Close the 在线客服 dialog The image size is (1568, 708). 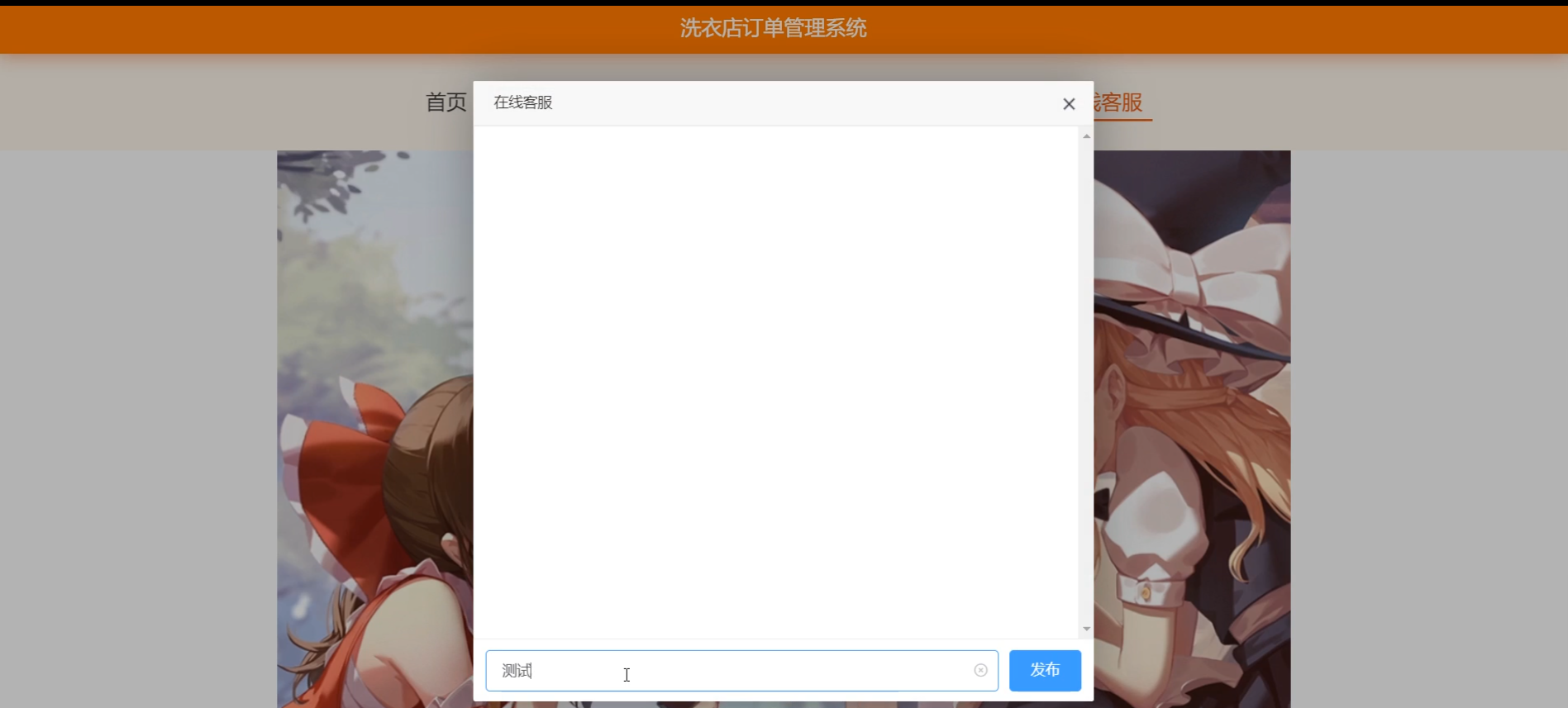pos(1069,104)
